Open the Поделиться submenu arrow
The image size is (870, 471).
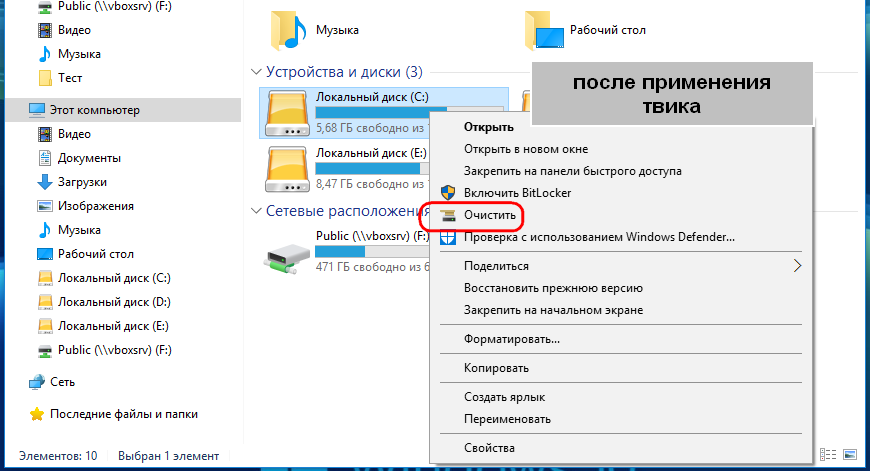(x=797, y=266)
